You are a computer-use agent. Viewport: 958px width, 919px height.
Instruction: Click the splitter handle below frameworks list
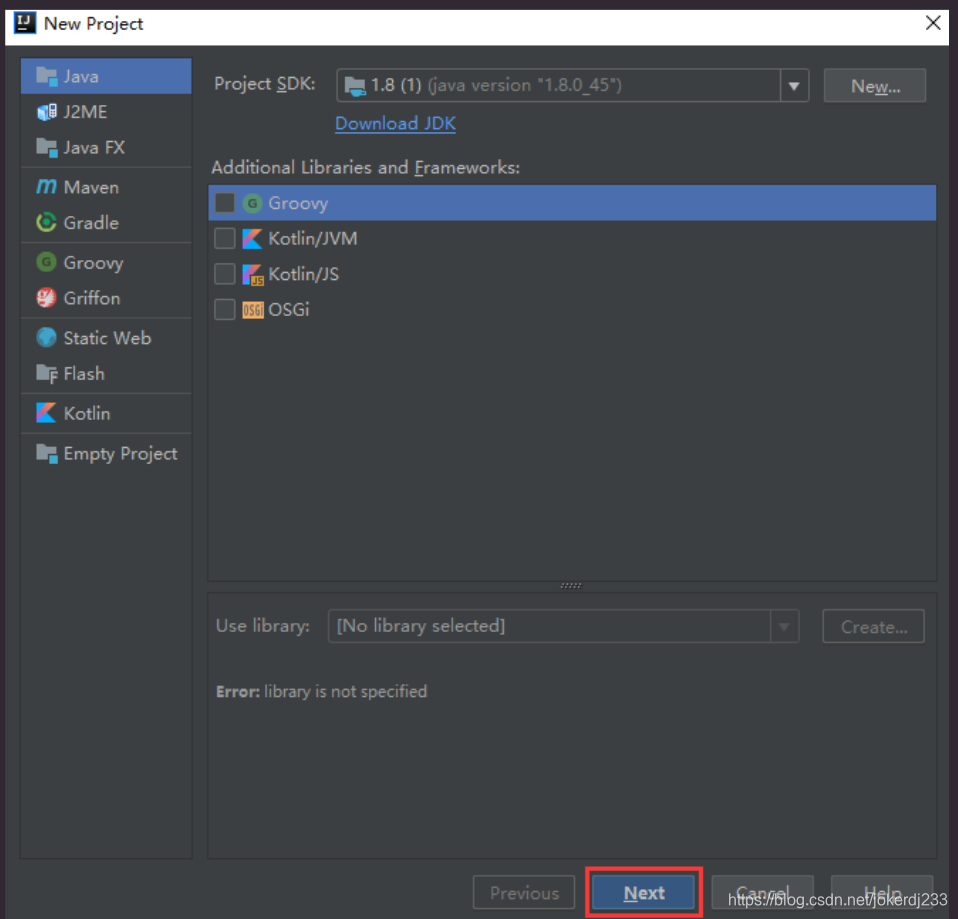[571, 585]
